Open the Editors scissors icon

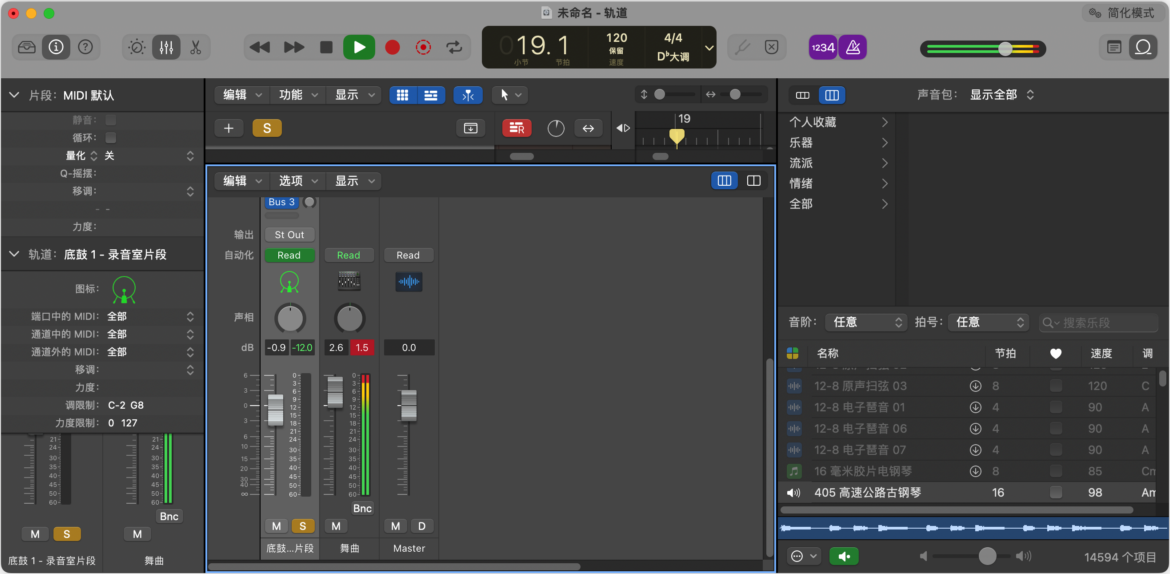click(x=195, y=47)
